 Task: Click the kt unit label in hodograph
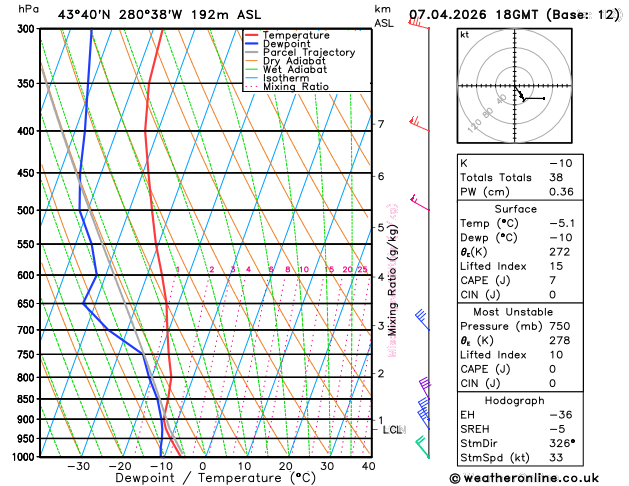point(465,35)
